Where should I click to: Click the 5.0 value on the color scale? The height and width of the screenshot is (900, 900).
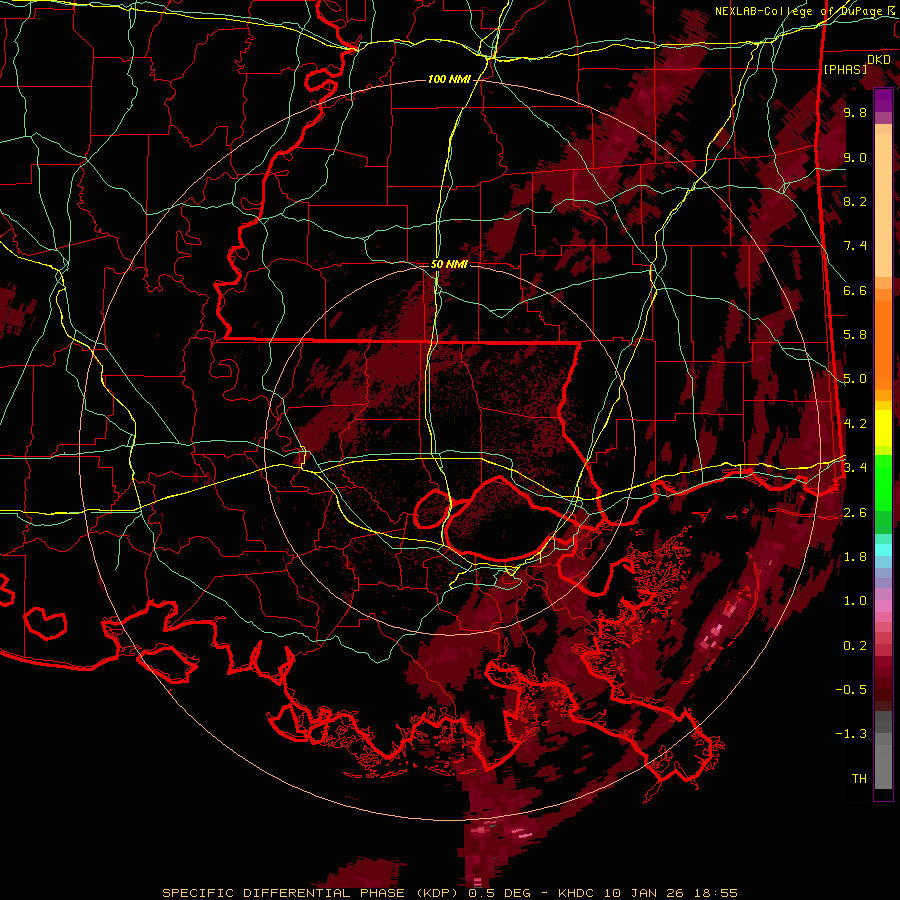click(855, 379)
